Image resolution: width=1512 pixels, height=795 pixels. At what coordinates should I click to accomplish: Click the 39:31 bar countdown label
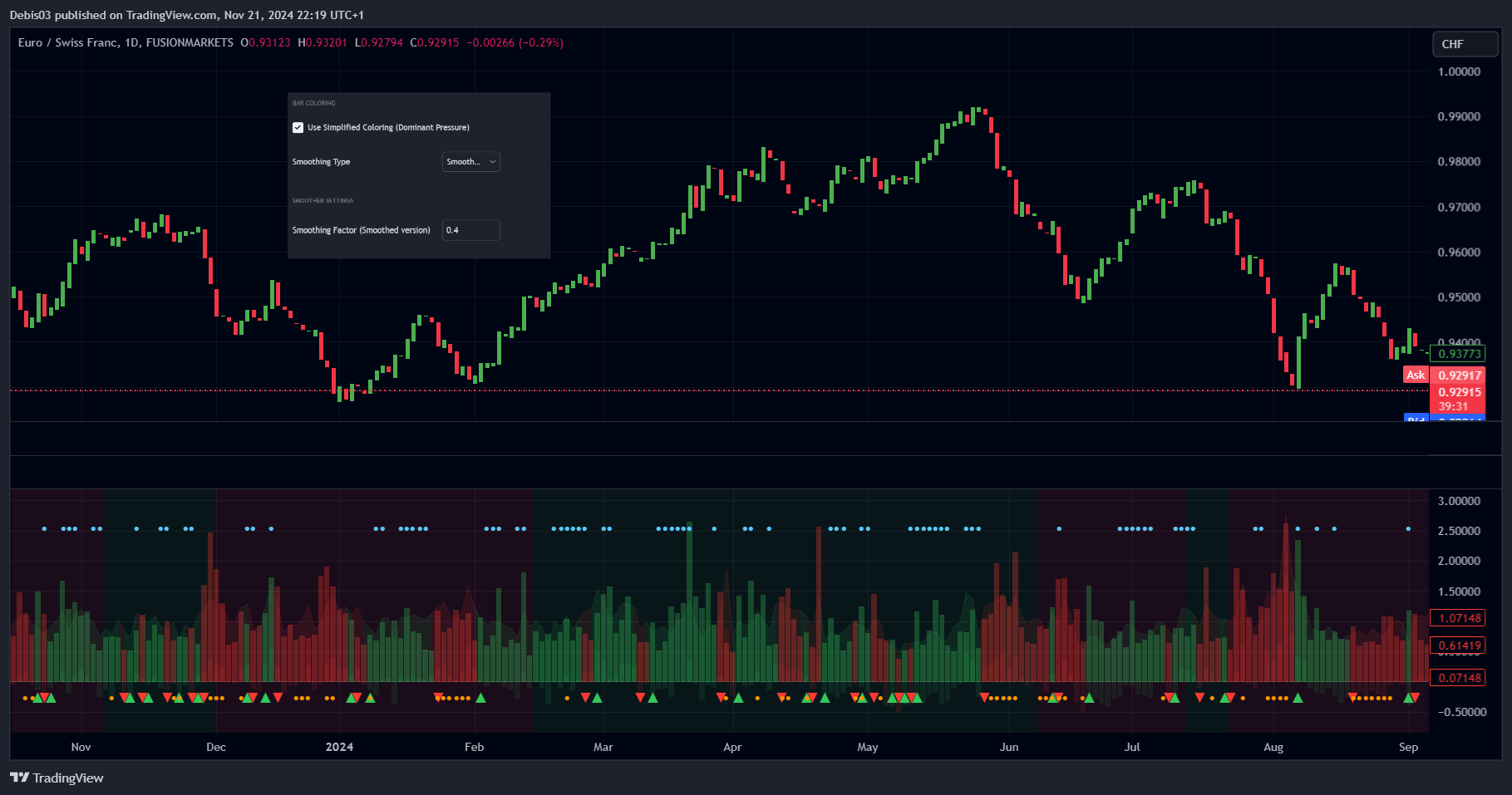coord(1453,406)
